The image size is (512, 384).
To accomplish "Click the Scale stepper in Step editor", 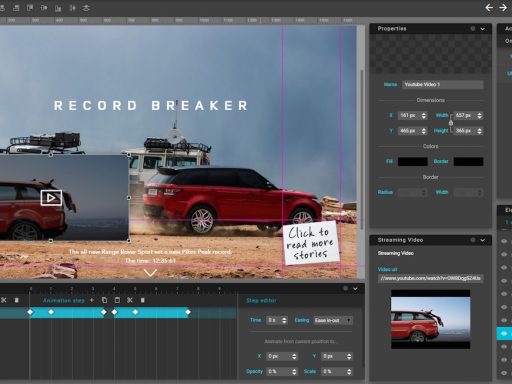I will click(x=349, y=372).
